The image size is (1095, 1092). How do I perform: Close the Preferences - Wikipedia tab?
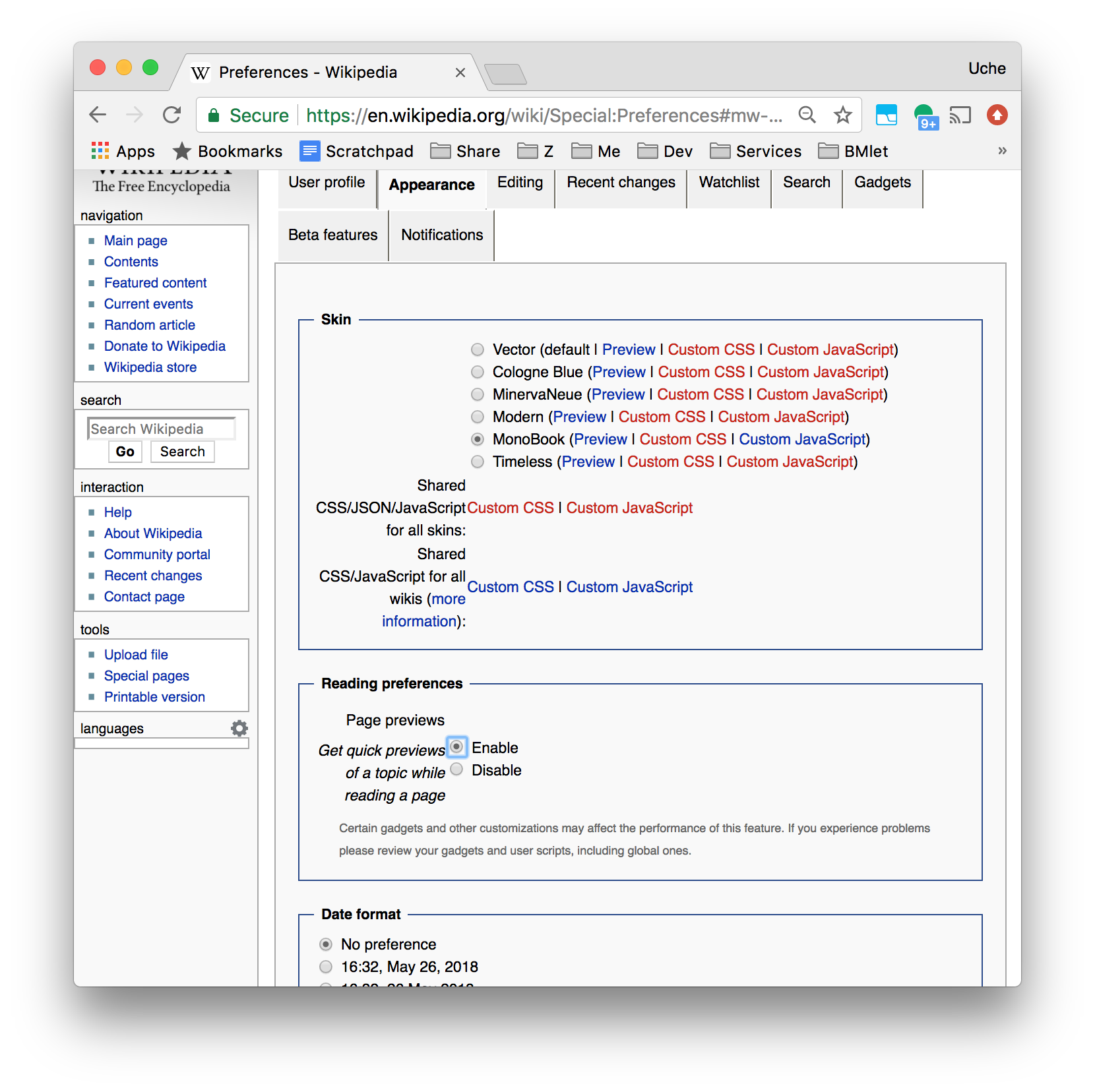coord(460,73)
